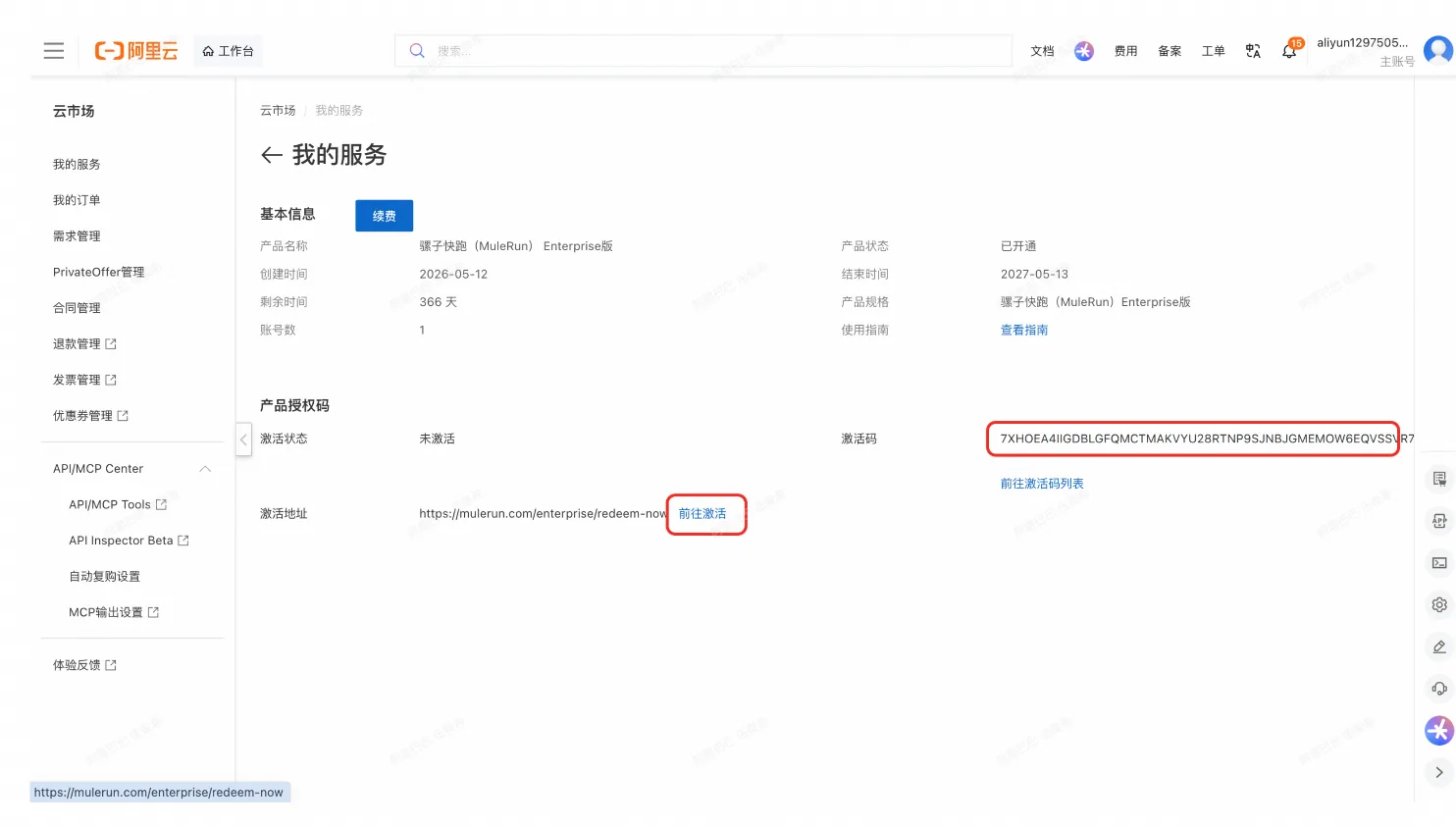Collapse sidebar with the chevron handle
The image size is (1456, 827).
click(x=244, y=439)
